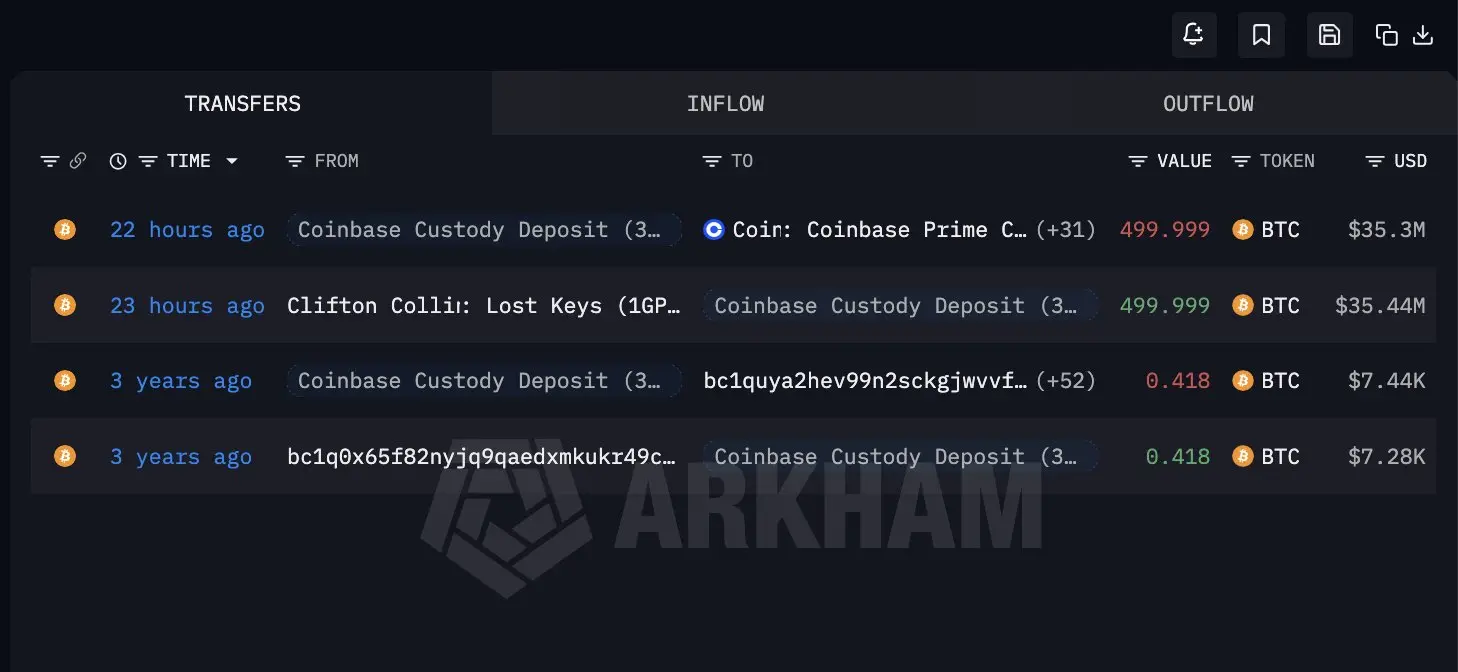Bookmark this transfers view

coord(1261,35)
